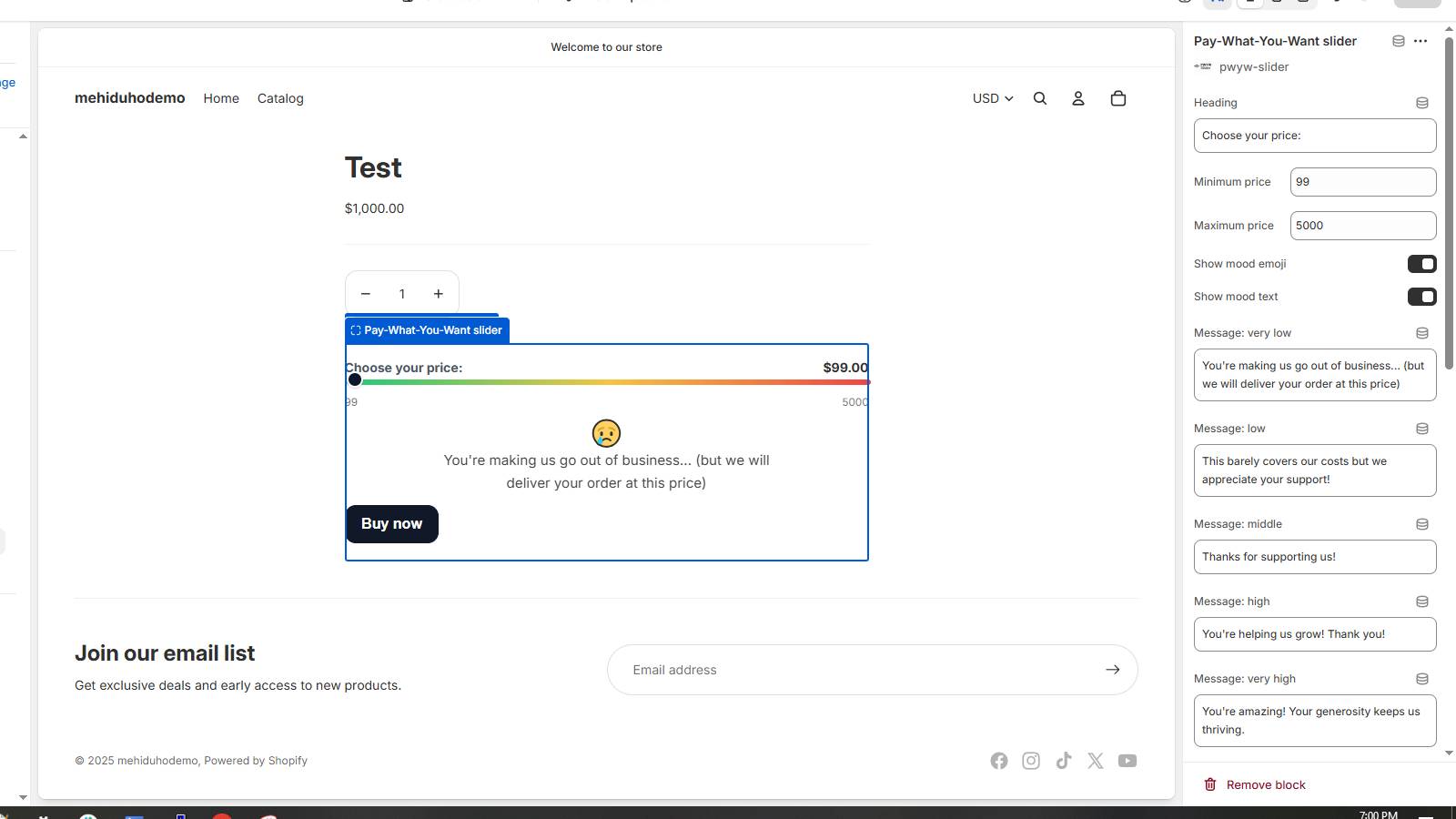Viewport: 1456px width, 819px height.
Task: Decrease quantity with the minus button
Action: [366, 294]
